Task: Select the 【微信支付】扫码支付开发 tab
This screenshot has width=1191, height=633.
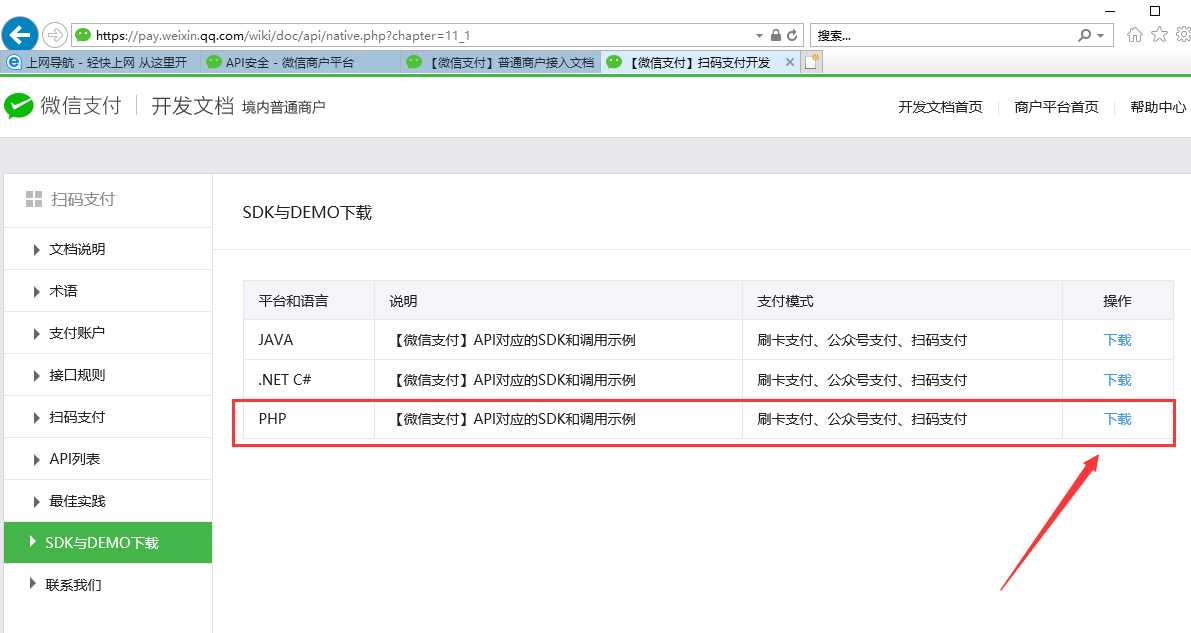Action: coord(699,62)
